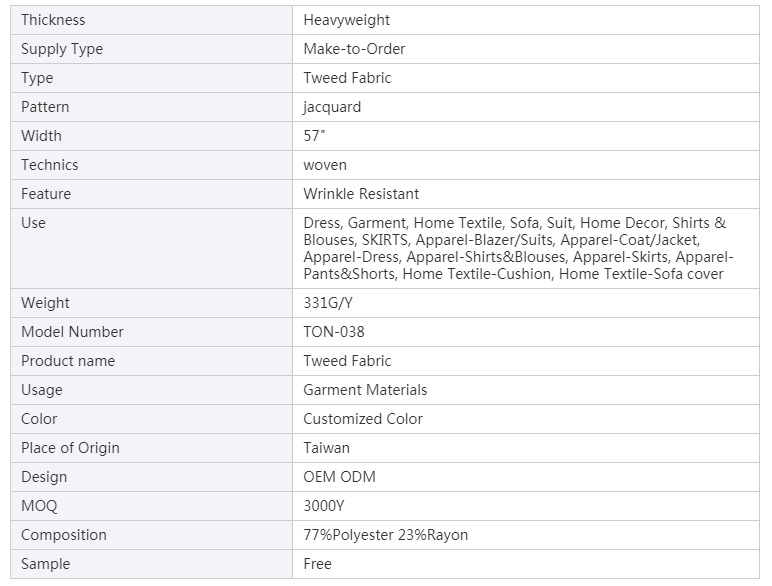The image size is (772, 586).
Task: Click the Use description paragraph
Action: tap(518, 248)
